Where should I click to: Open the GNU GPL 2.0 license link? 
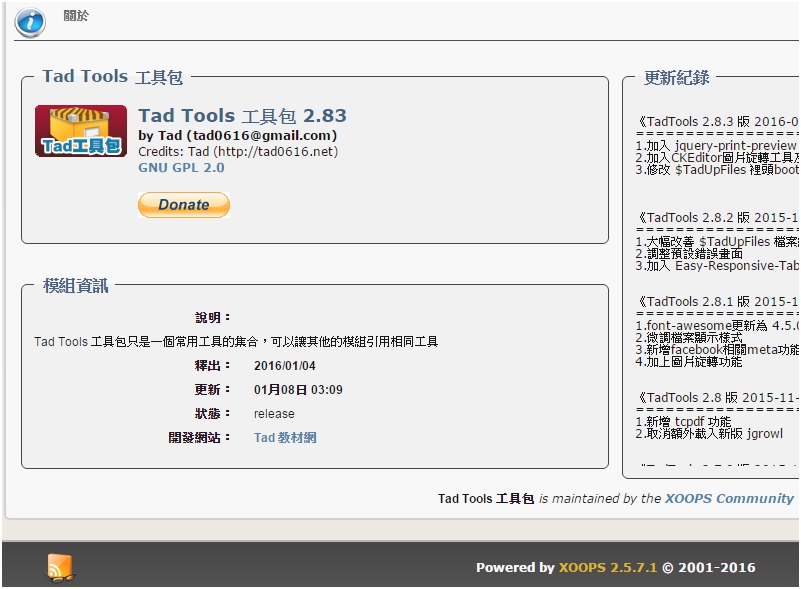pyautogui.click(x=181, y=168)
